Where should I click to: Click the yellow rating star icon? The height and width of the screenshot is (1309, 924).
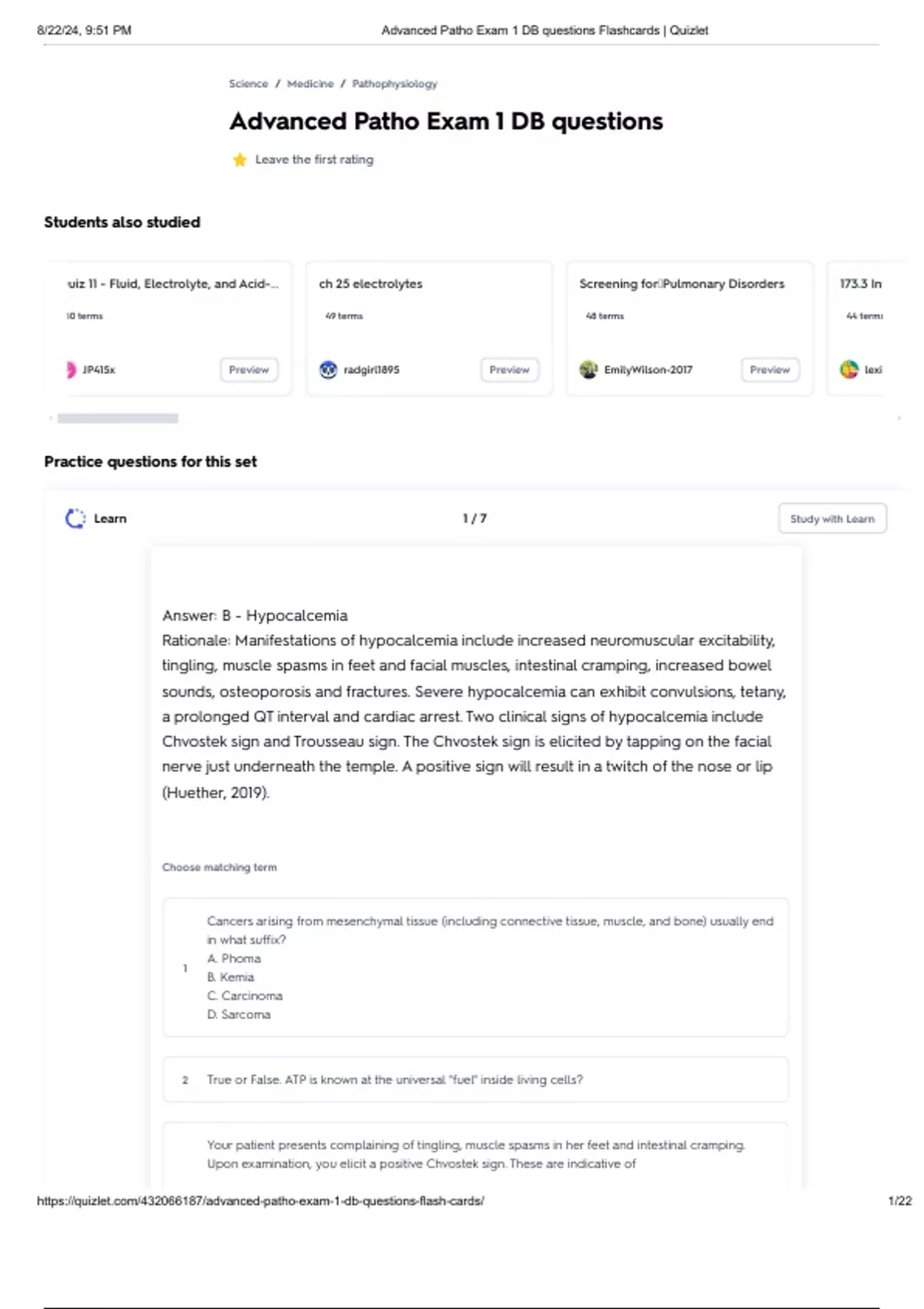coord(239,159)
